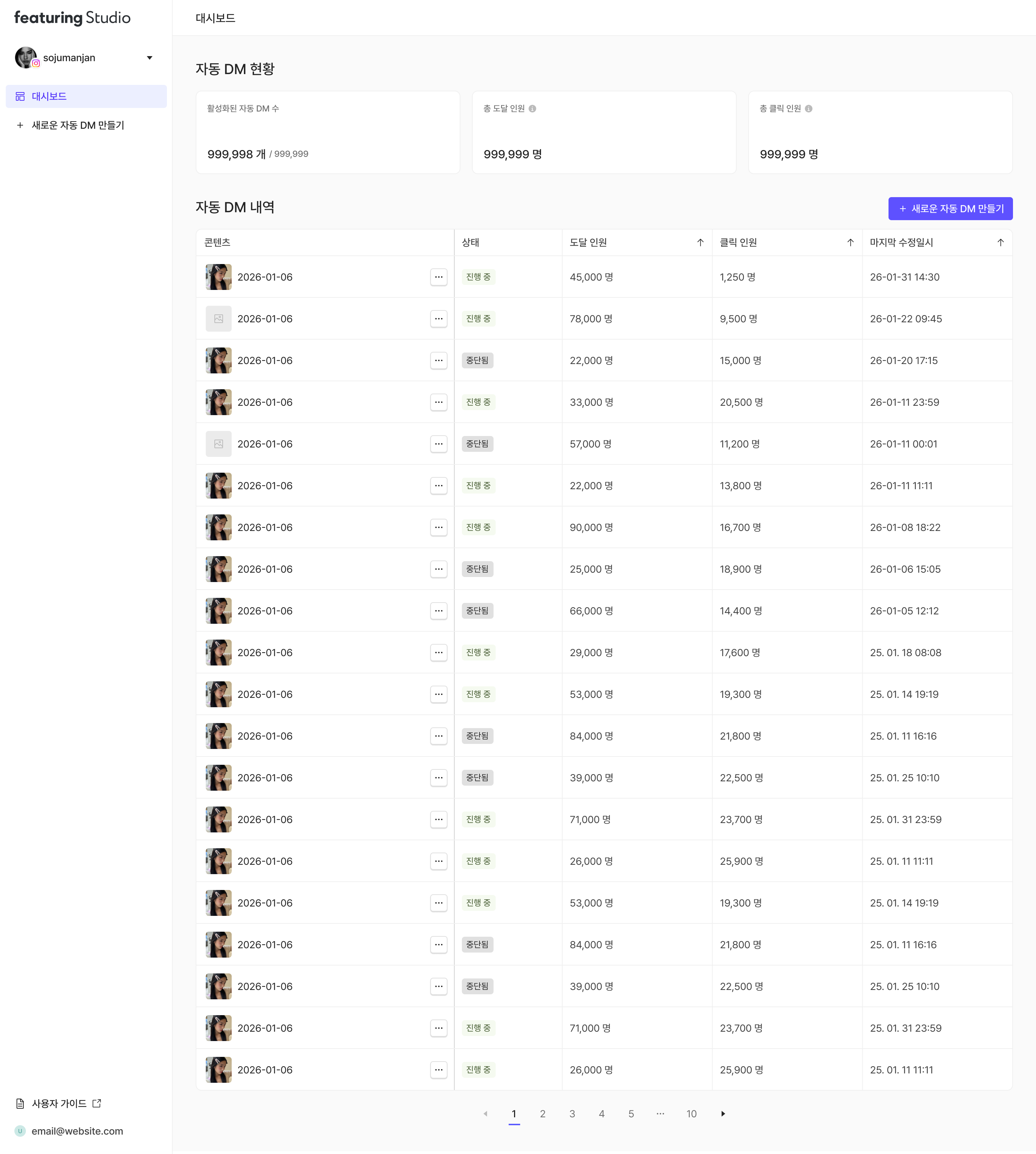Select the 대시보드 sidebar icon
Viewport: 1036px width, 1154px height.
click(20, 96)
